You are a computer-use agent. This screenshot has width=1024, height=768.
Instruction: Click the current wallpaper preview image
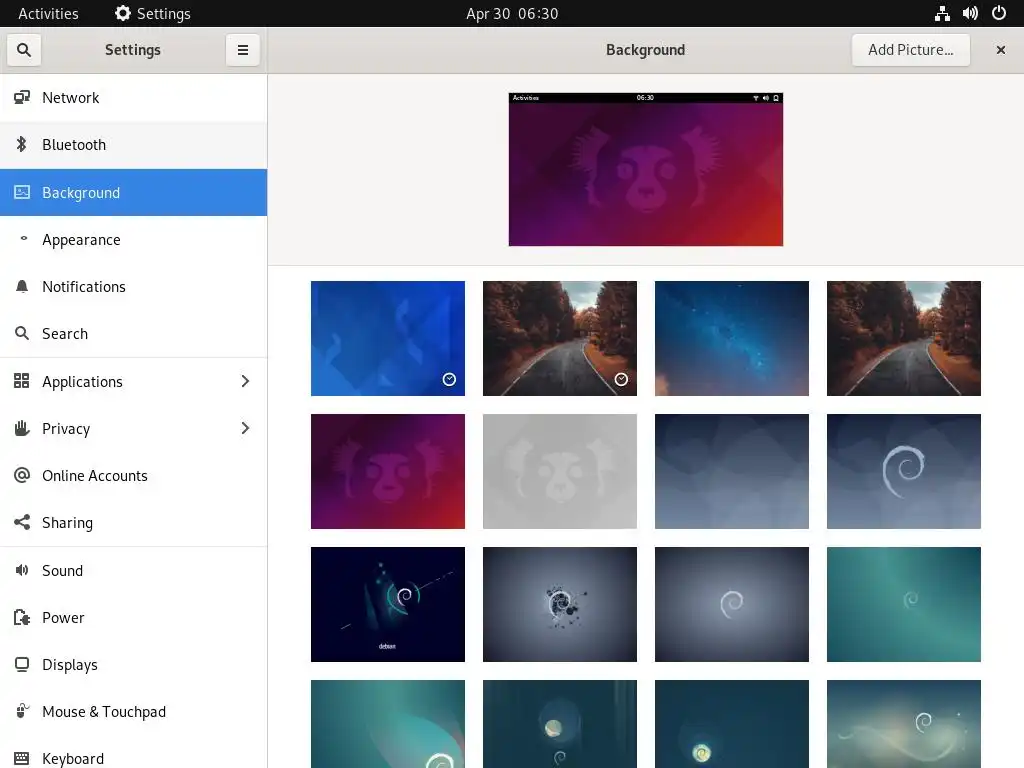[645, 169]
